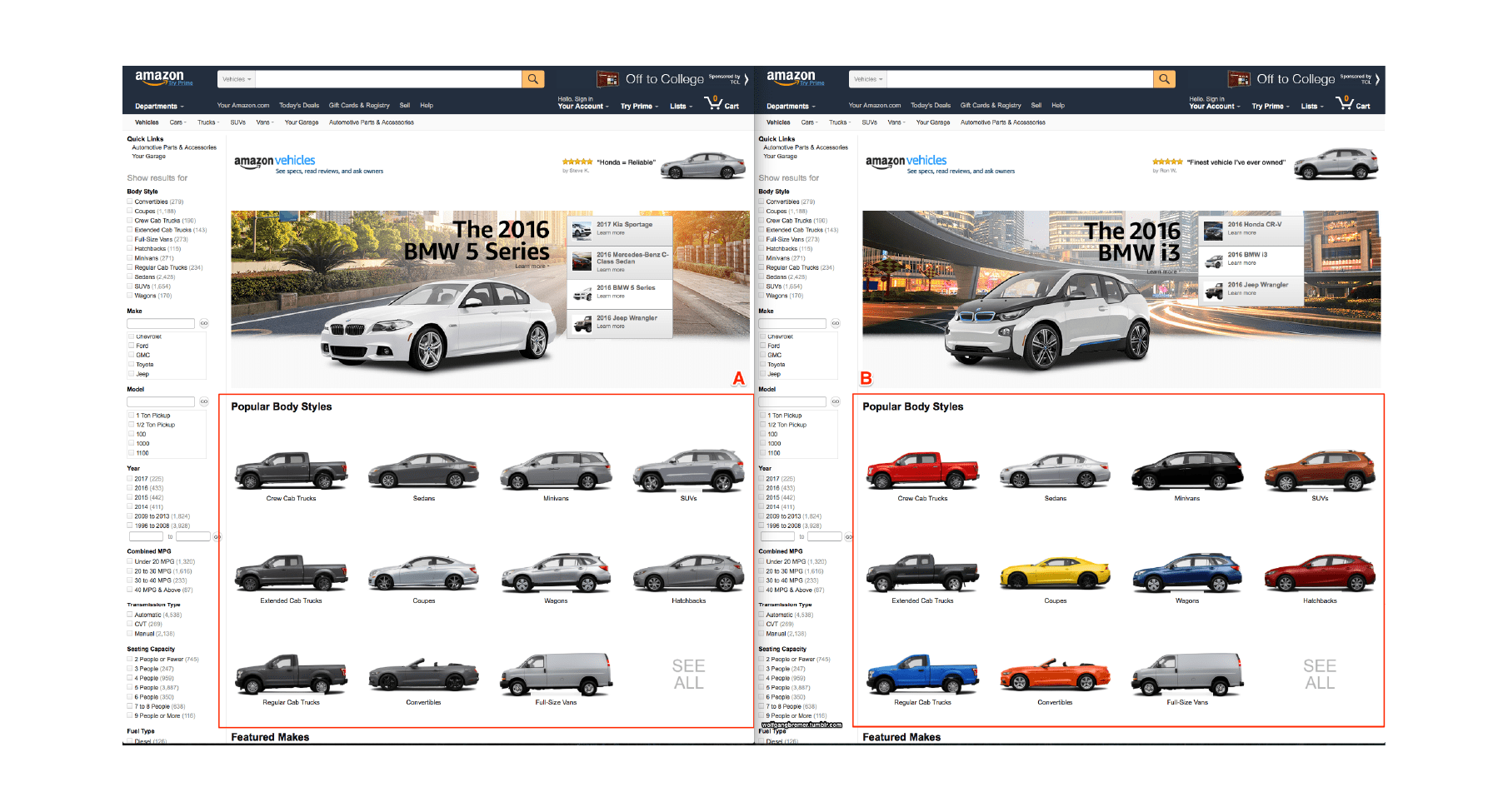Open the Vehicles category dropdown beside search
The height and width of the screenshot is (812, 1508).
pos(236,78)
